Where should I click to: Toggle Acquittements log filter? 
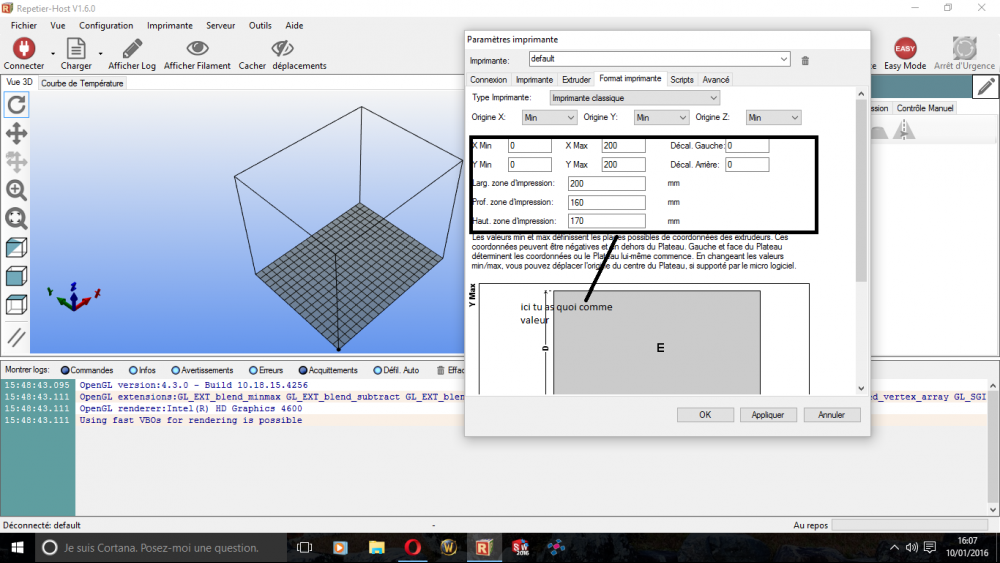(x=328, y=370)
